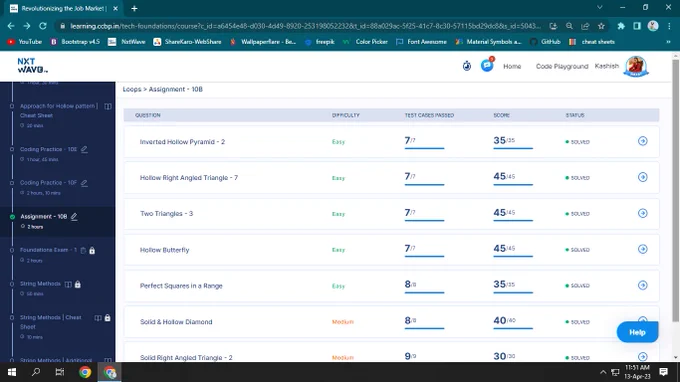Open the browser extensions puzzle icon
The height and width of the screenshot is (382, 680).
point(621,26)
